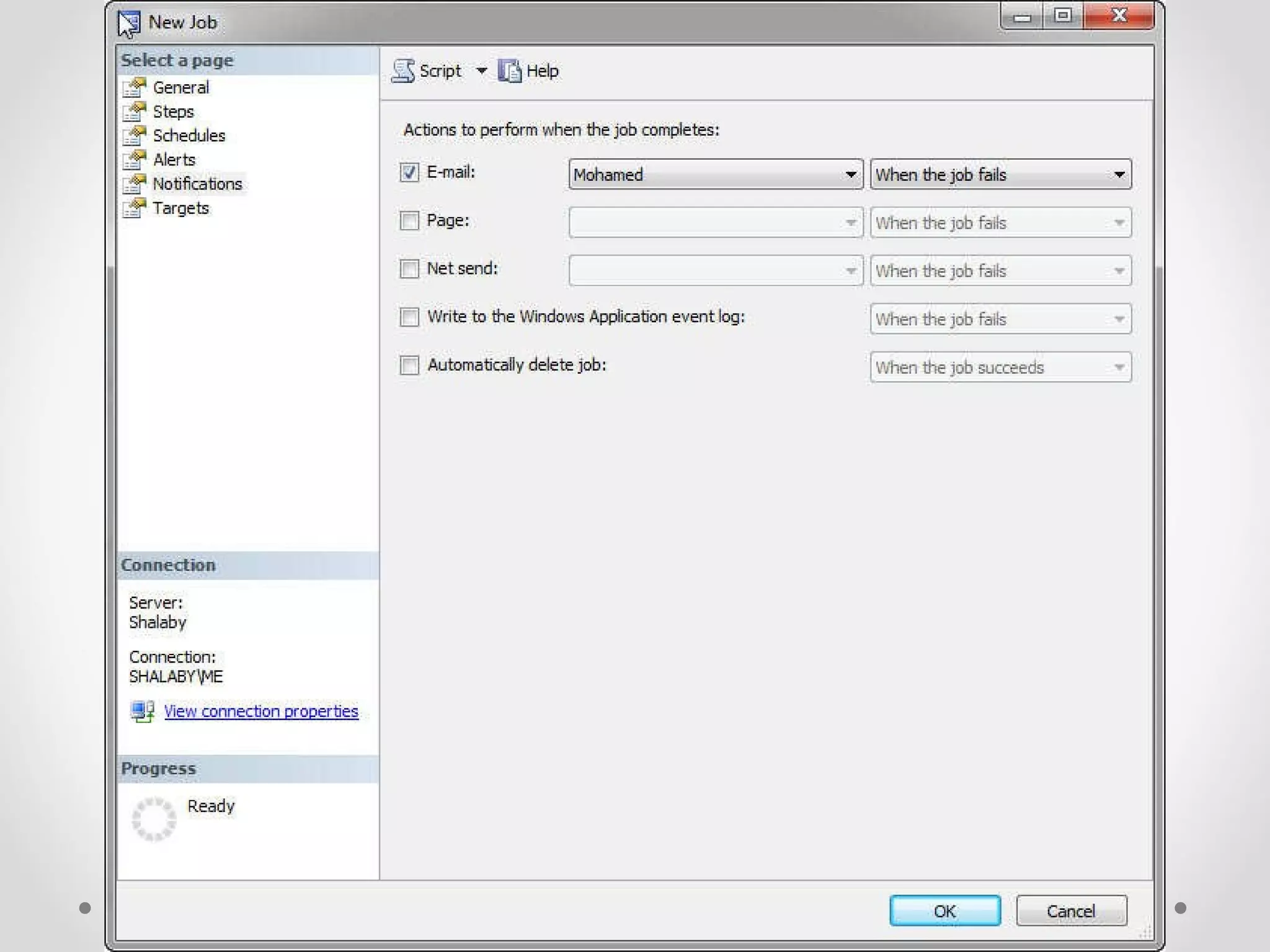Viewport: 1270px width, 952px height.
Task: Uncheck the E-mail notification checkbox
Action: [409, 172]
